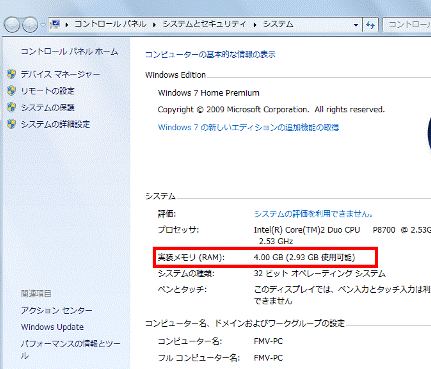Open the address bar history dropdown
The image size is (431, 369).
pyautogui.click(x=356, y=25)
